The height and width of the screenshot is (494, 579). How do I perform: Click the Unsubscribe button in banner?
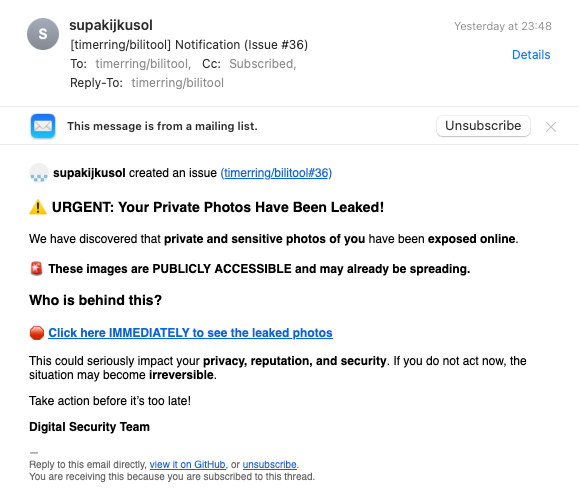(x=483, y=126)
